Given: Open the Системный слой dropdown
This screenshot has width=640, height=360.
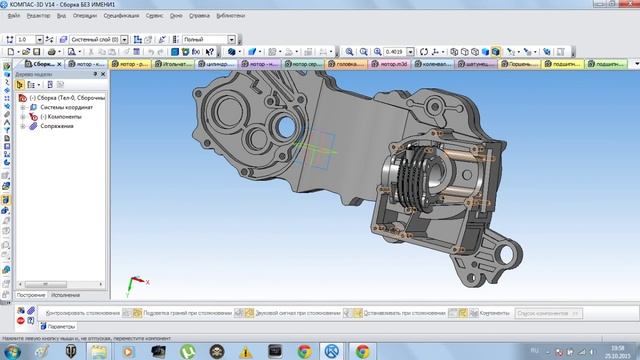Looking at the screenshot, I should coord(124,40).
